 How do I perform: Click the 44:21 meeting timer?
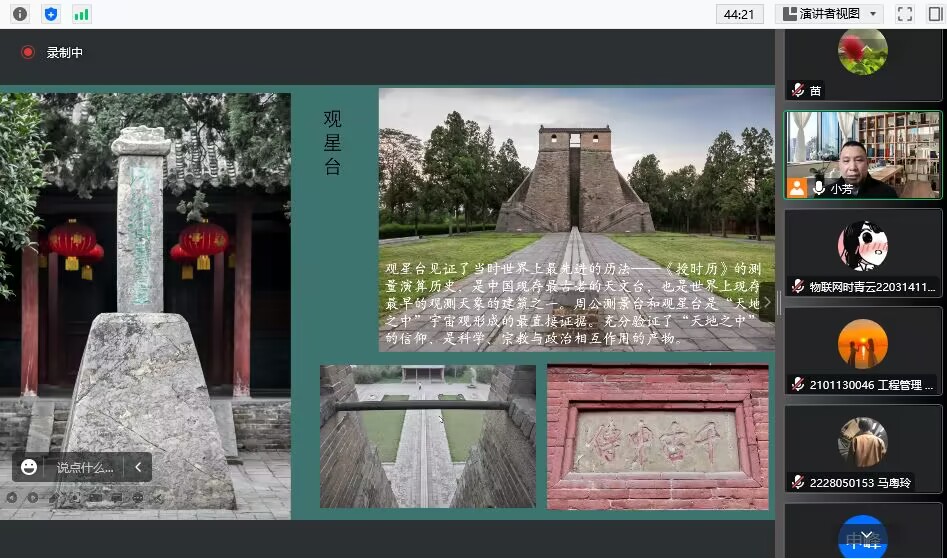click(x=740, y=14)
